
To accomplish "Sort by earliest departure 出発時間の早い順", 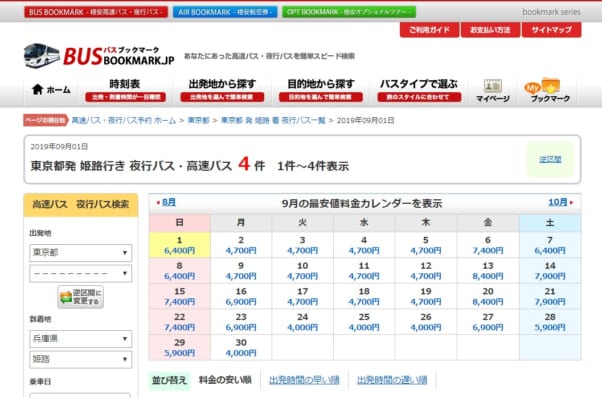I will click(x=304, y=380).
